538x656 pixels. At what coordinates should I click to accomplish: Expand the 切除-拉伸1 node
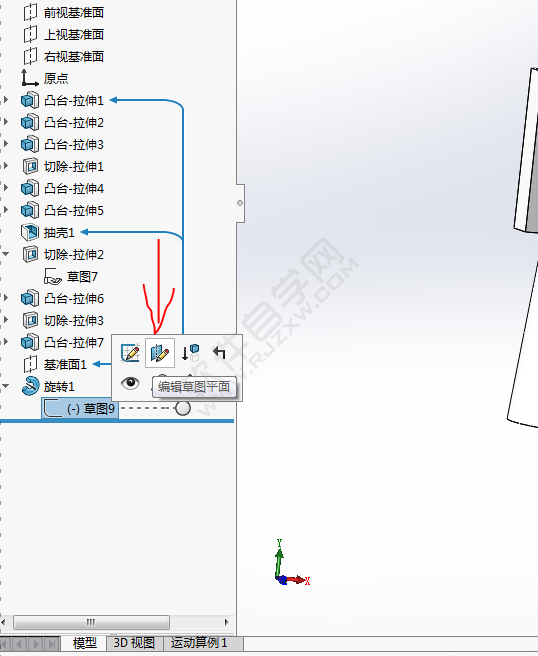(6, 166)
